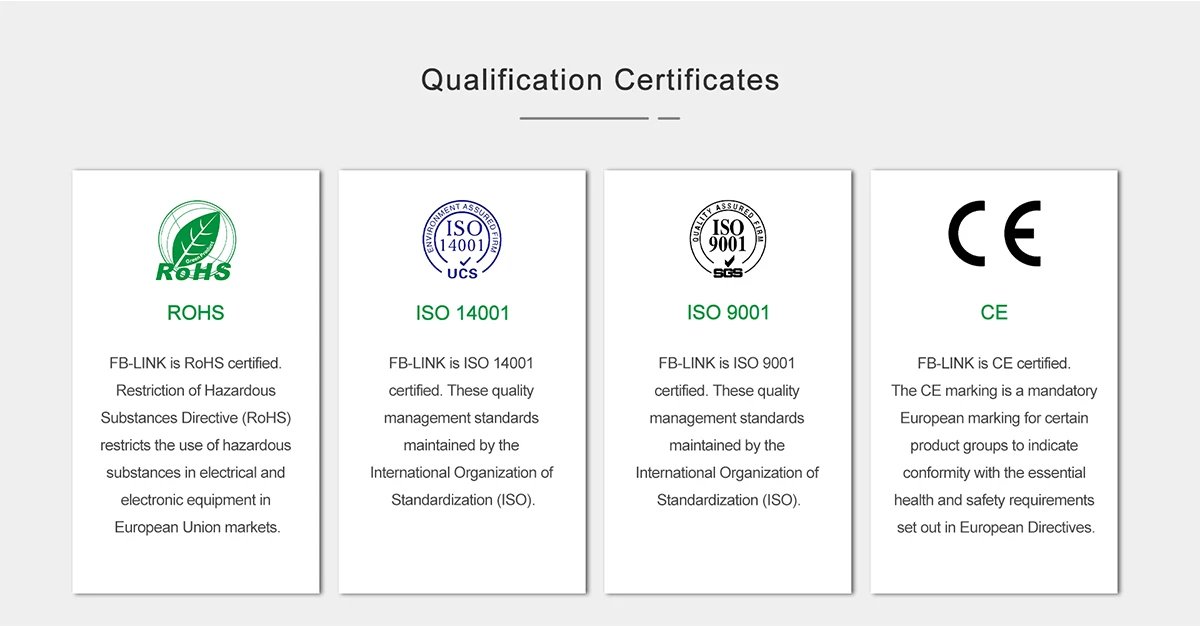Click the long divider line under title
This screenshot has width=1200, height=626.
click(584, 118)
